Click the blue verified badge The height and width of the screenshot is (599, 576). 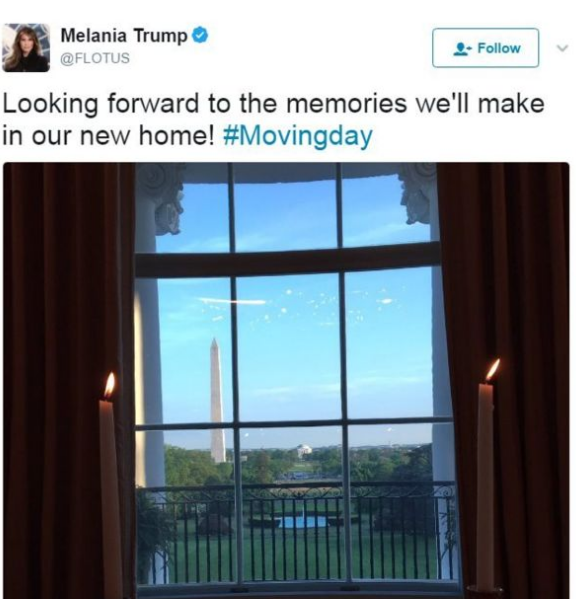(x=200, y=36)
